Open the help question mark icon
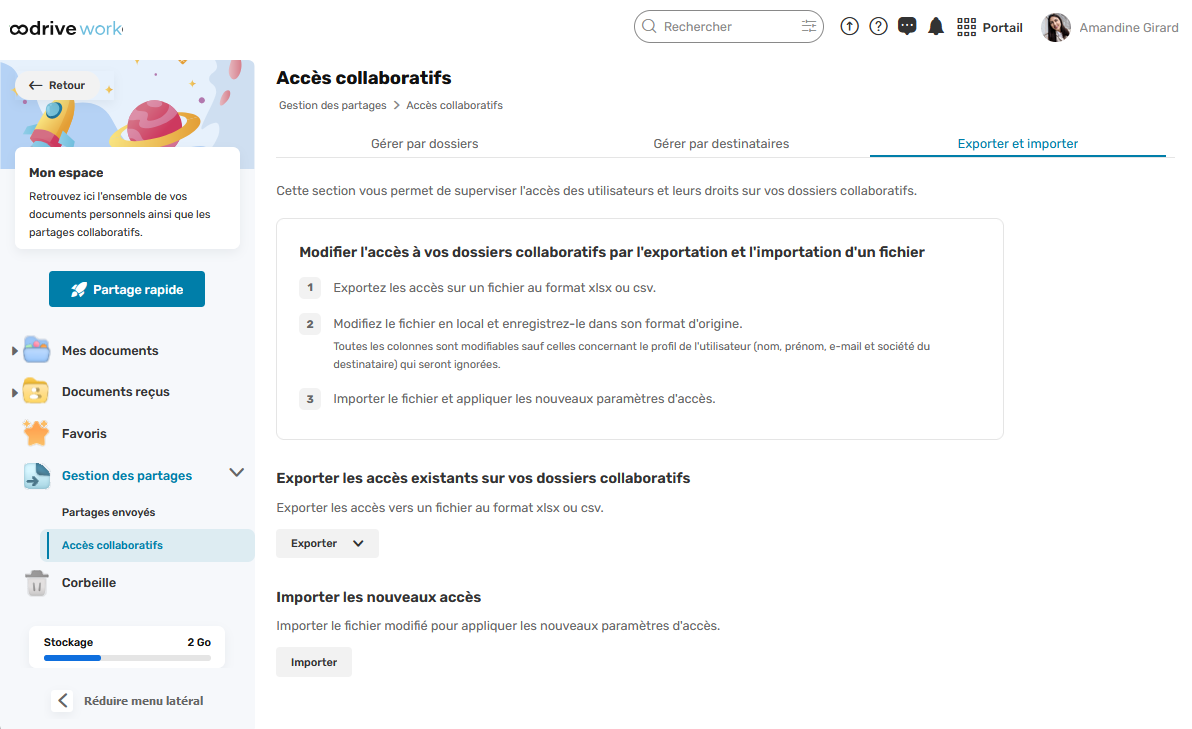1192x729 pixels. coord(878,27)
